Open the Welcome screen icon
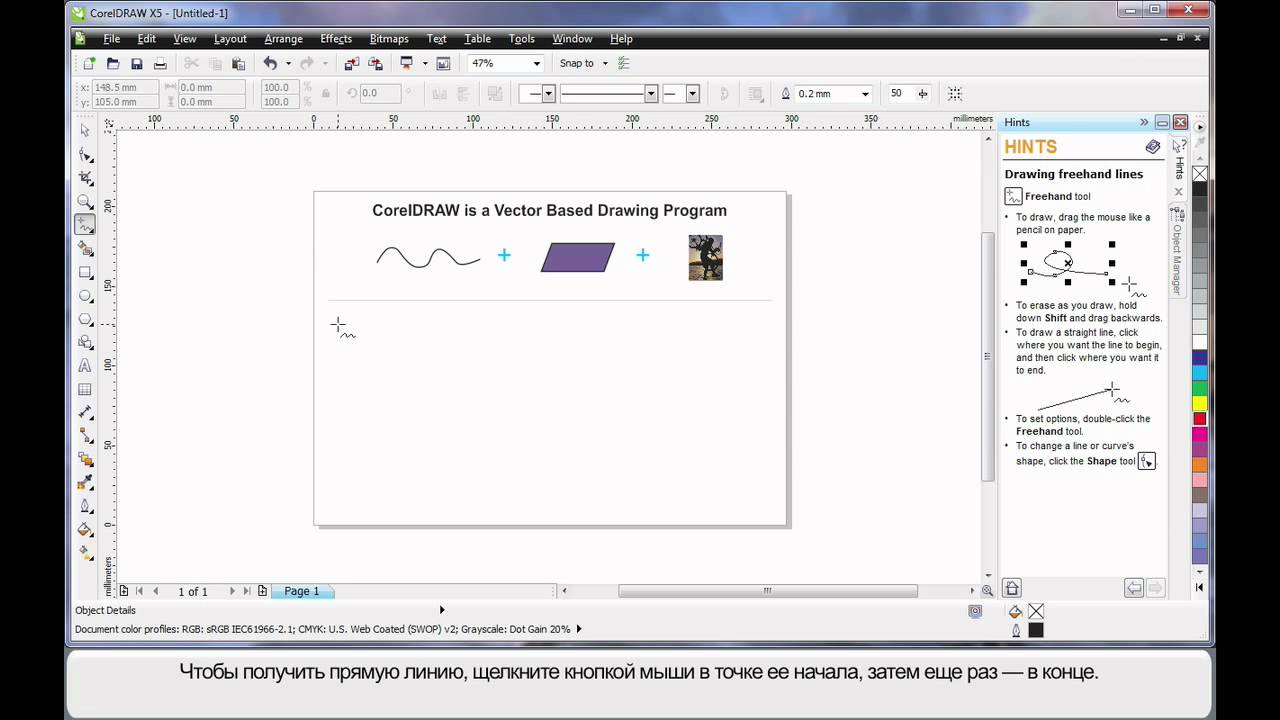The image size is (1280, 720). click(443, 63)
